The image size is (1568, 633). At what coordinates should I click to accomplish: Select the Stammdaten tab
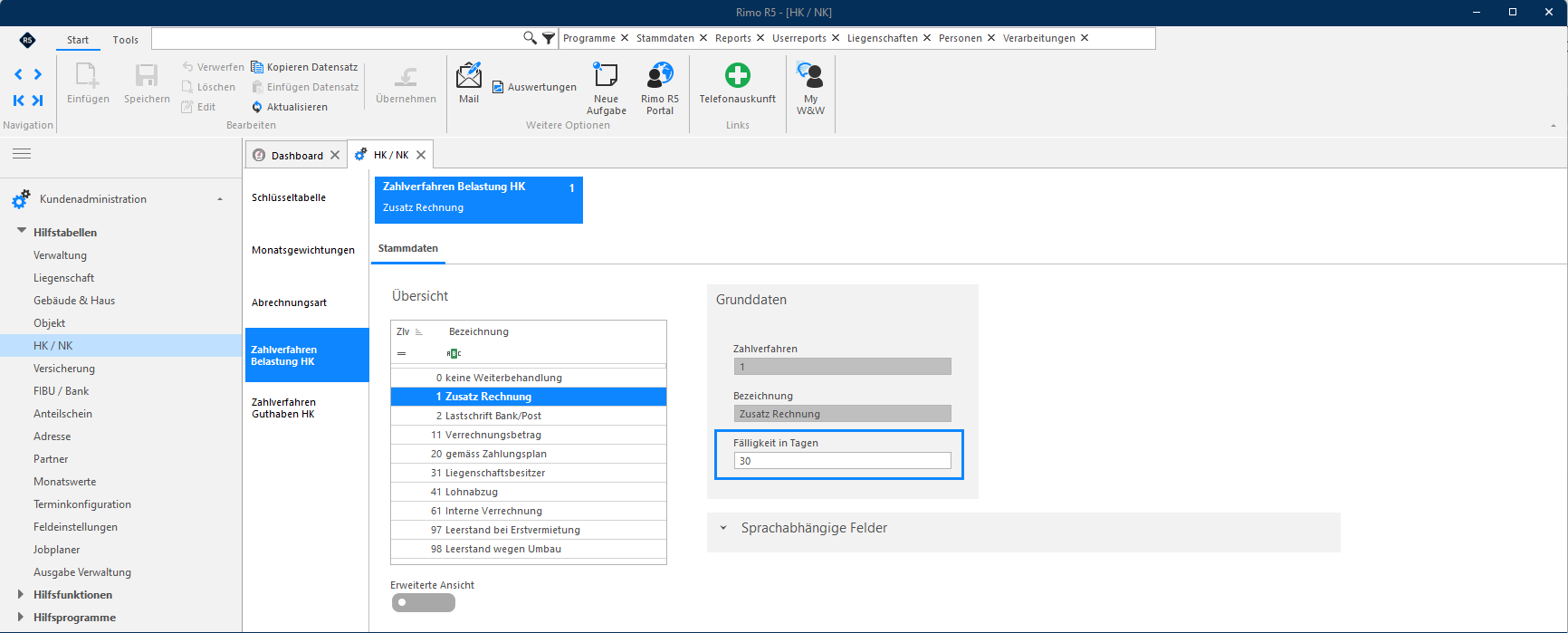click(x=408, y=248)
